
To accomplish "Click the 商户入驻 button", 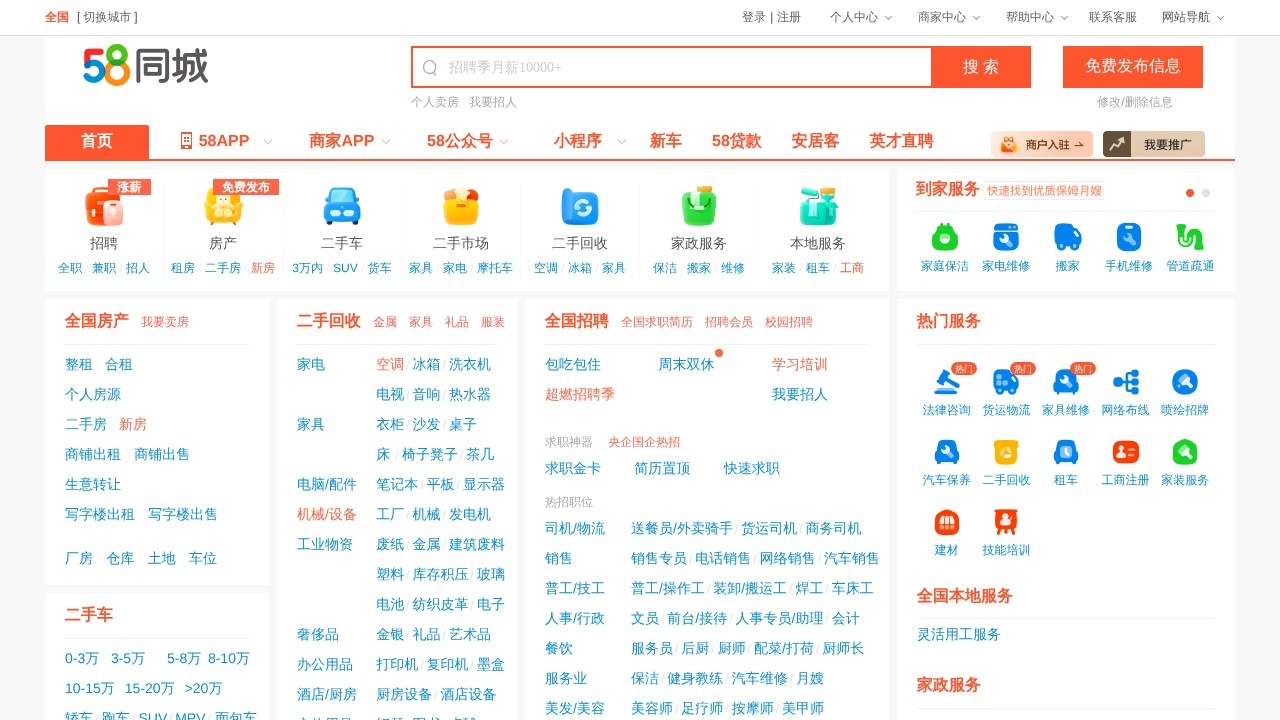I will pyautogui.click(x=1042, y=144).
